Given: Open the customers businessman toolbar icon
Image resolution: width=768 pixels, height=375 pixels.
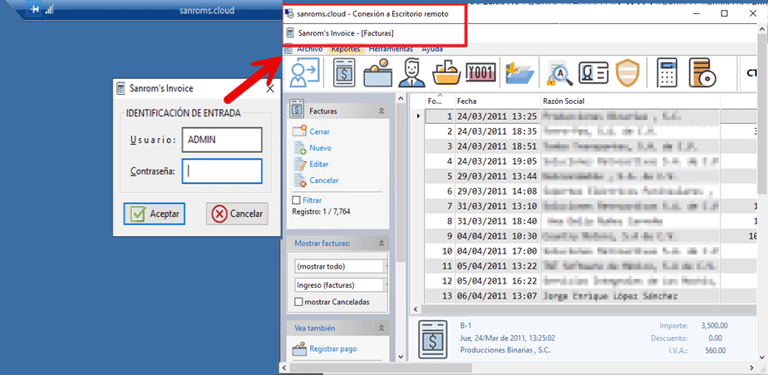Looking at the screenshot, I should pos(411,73).
